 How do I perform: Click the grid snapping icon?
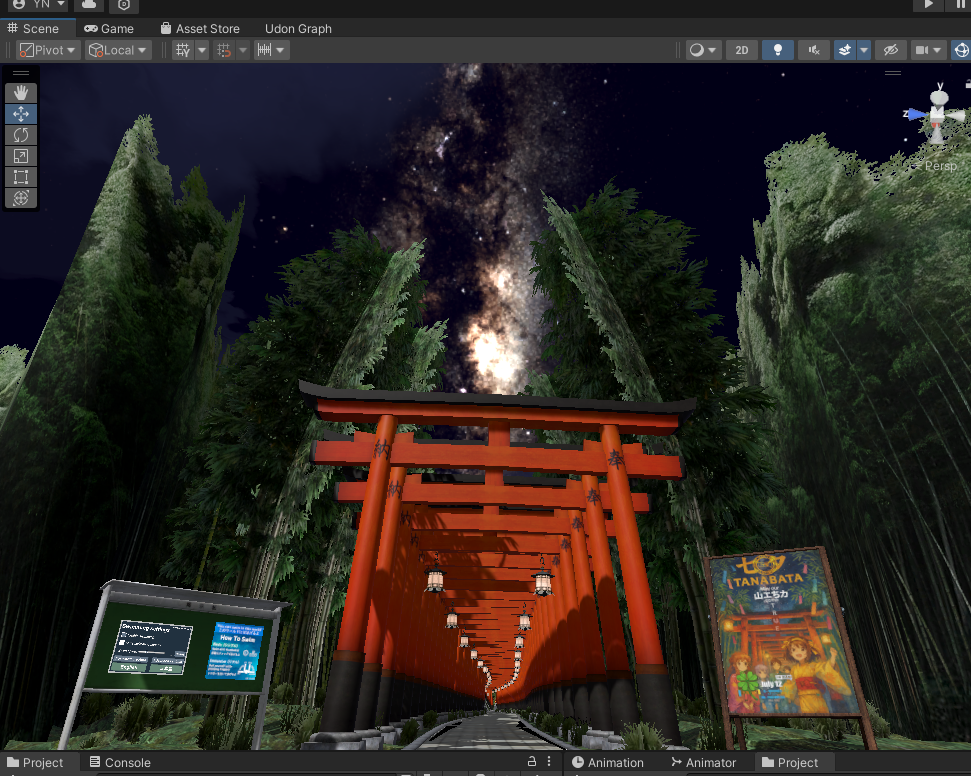pos(183,50)
